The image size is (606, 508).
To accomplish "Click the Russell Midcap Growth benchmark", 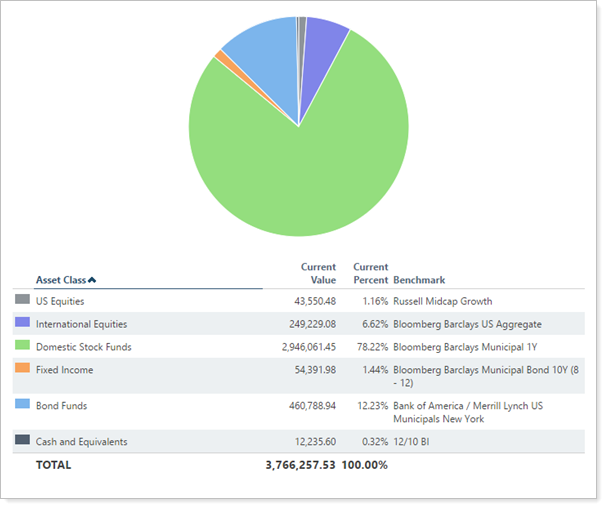I will (442, 301).
